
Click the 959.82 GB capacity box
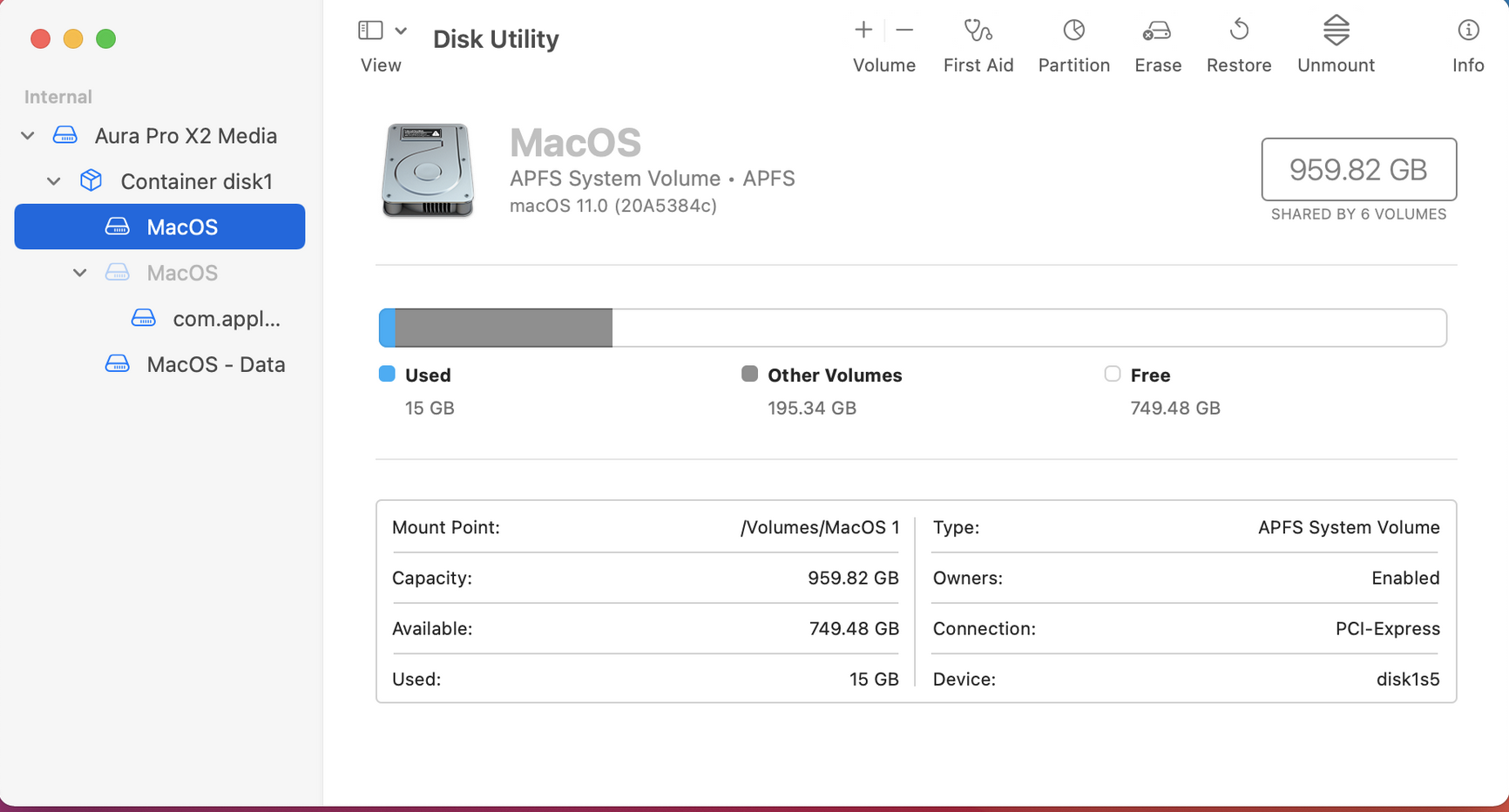1358,170
